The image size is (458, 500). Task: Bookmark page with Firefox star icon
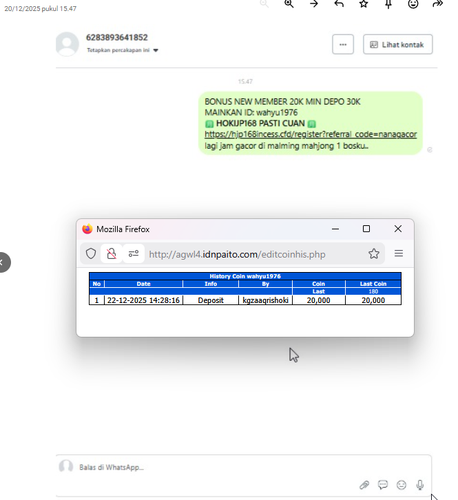pos(374,254)
